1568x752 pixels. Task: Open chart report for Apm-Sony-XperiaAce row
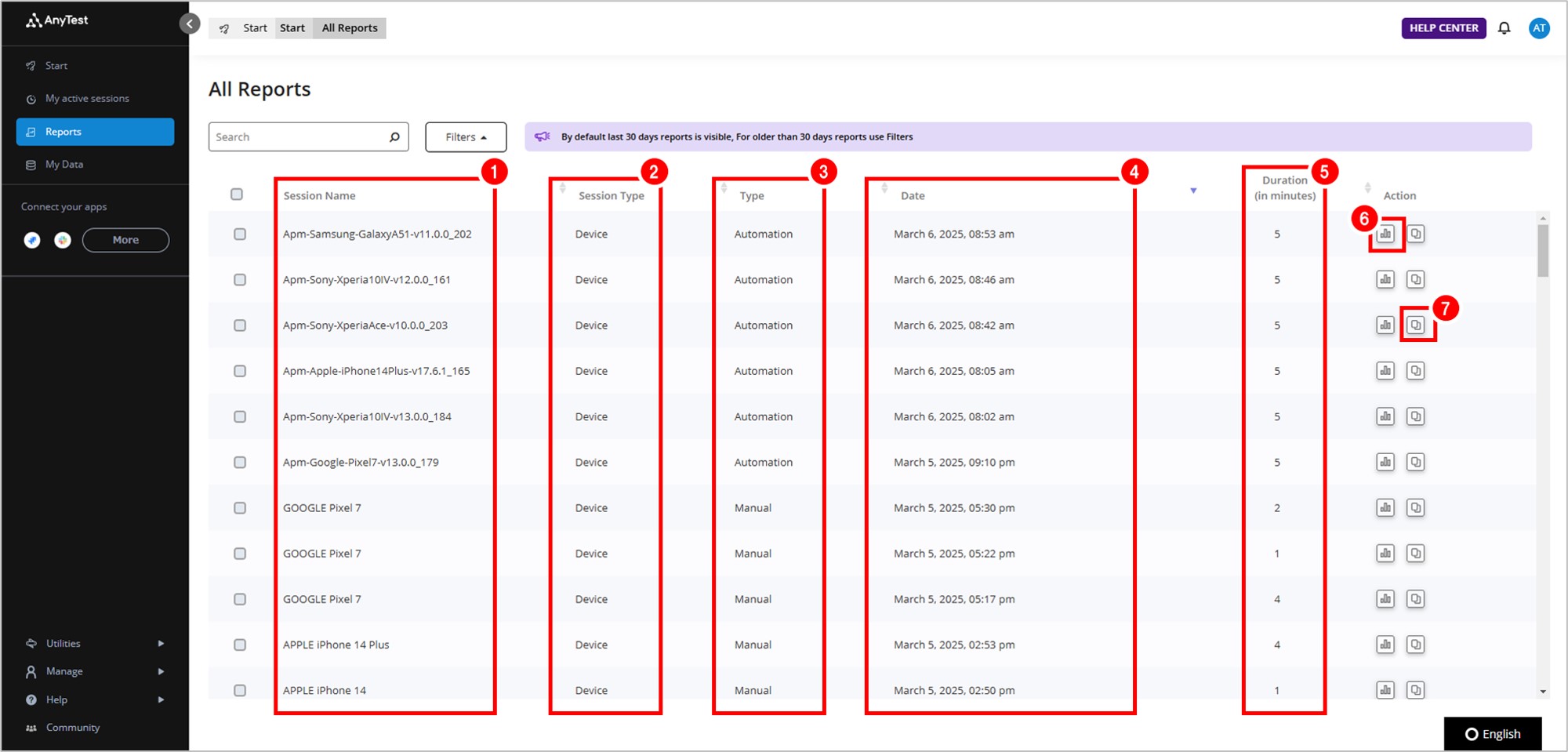[x=1385, y=325]
